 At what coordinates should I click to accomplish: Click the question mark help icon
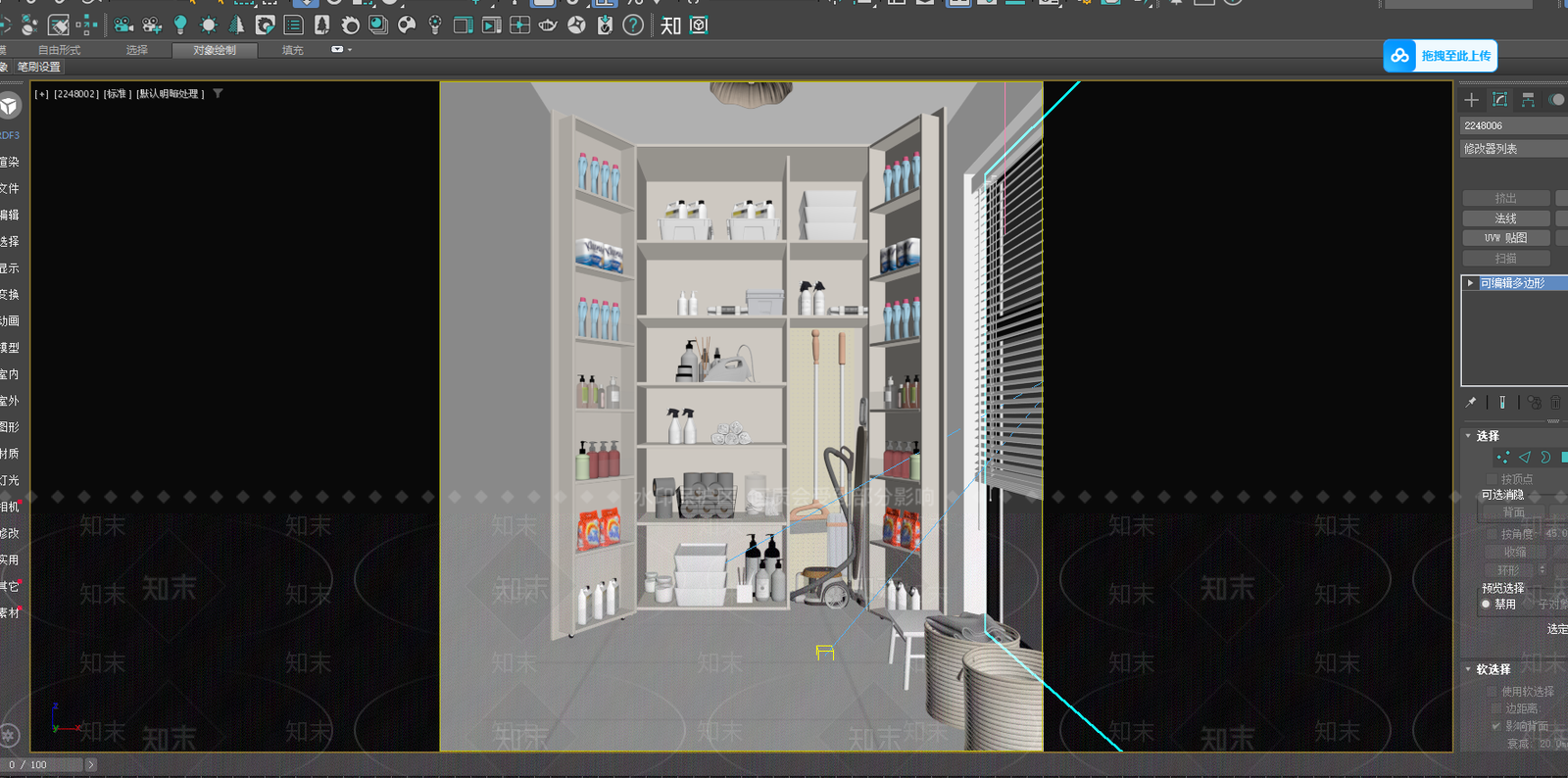point(633,24)
